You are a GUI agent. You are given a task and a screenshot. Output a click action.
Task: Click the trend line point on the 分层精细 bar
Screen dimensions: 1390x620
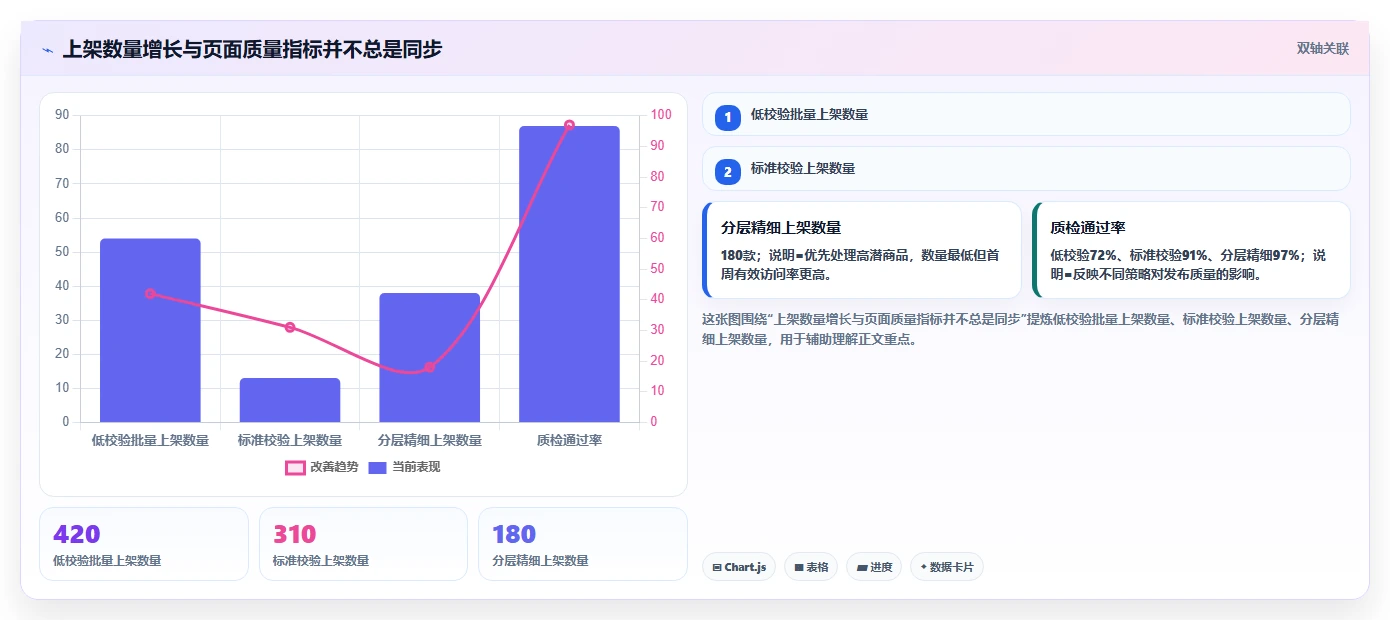tap(430, 367)
